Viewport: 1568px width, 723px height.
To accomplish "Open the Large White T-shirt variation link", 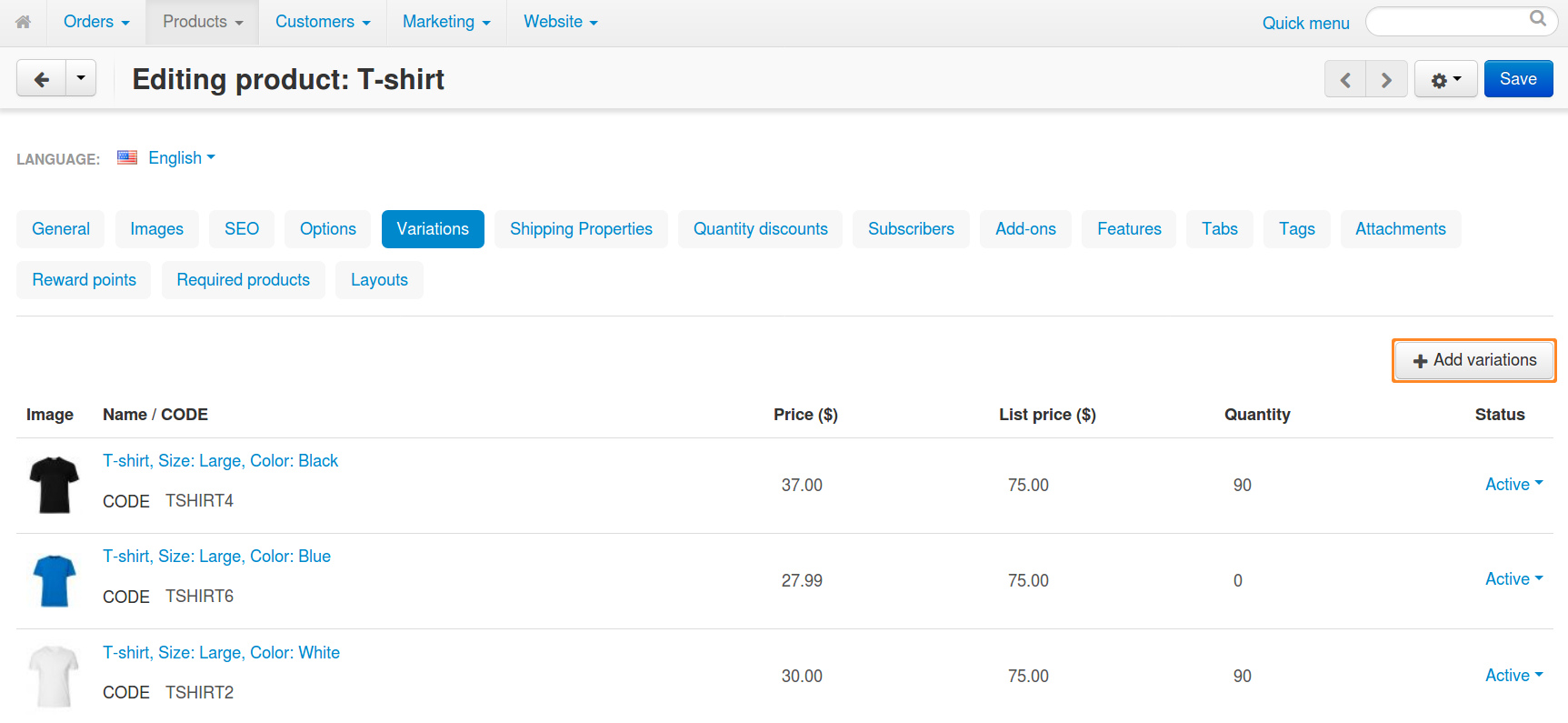I will click(x=221, y=653).
